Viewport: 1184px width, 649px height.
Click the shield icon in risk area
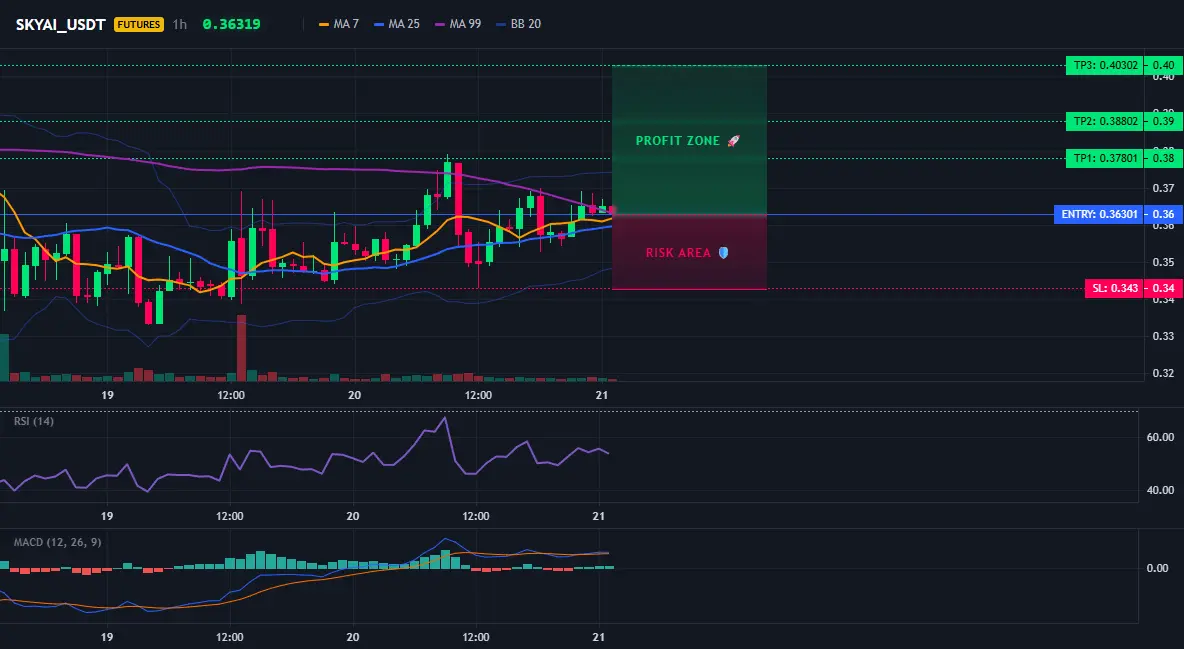723,252
